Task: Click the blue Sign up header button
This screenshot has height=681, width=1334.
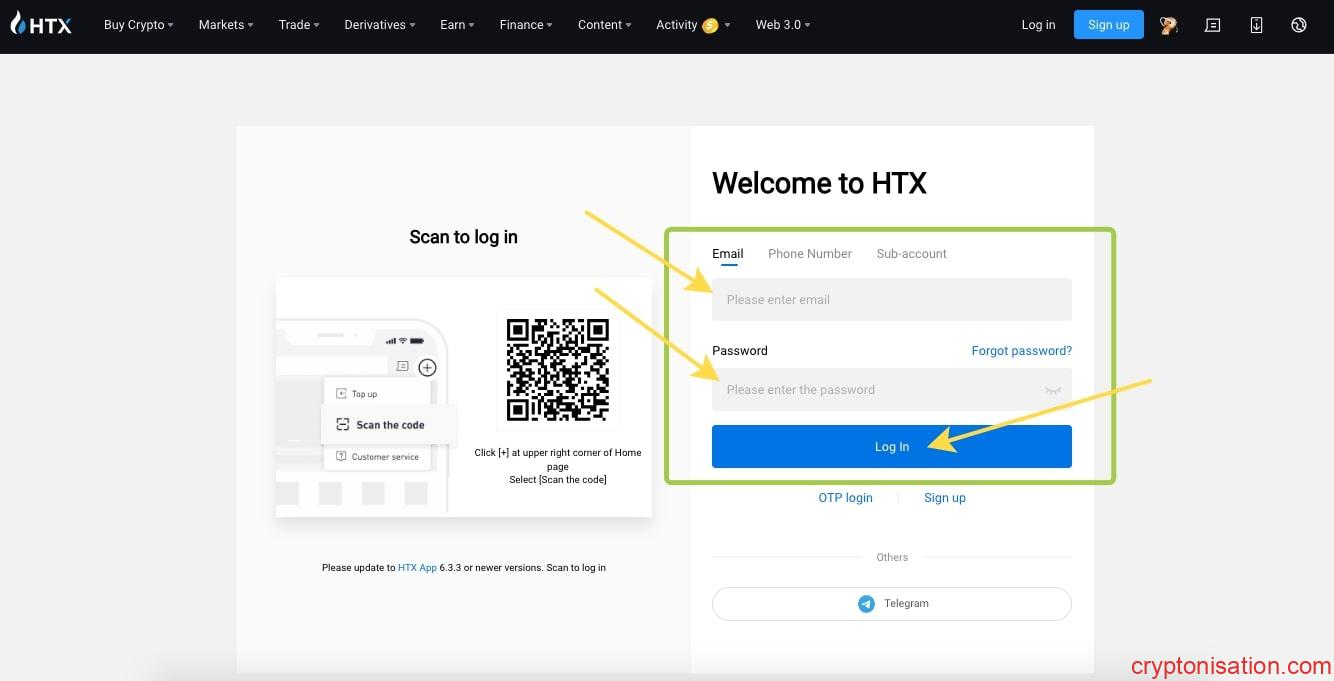Action: pyautogui.click(x=1108, y=25)
